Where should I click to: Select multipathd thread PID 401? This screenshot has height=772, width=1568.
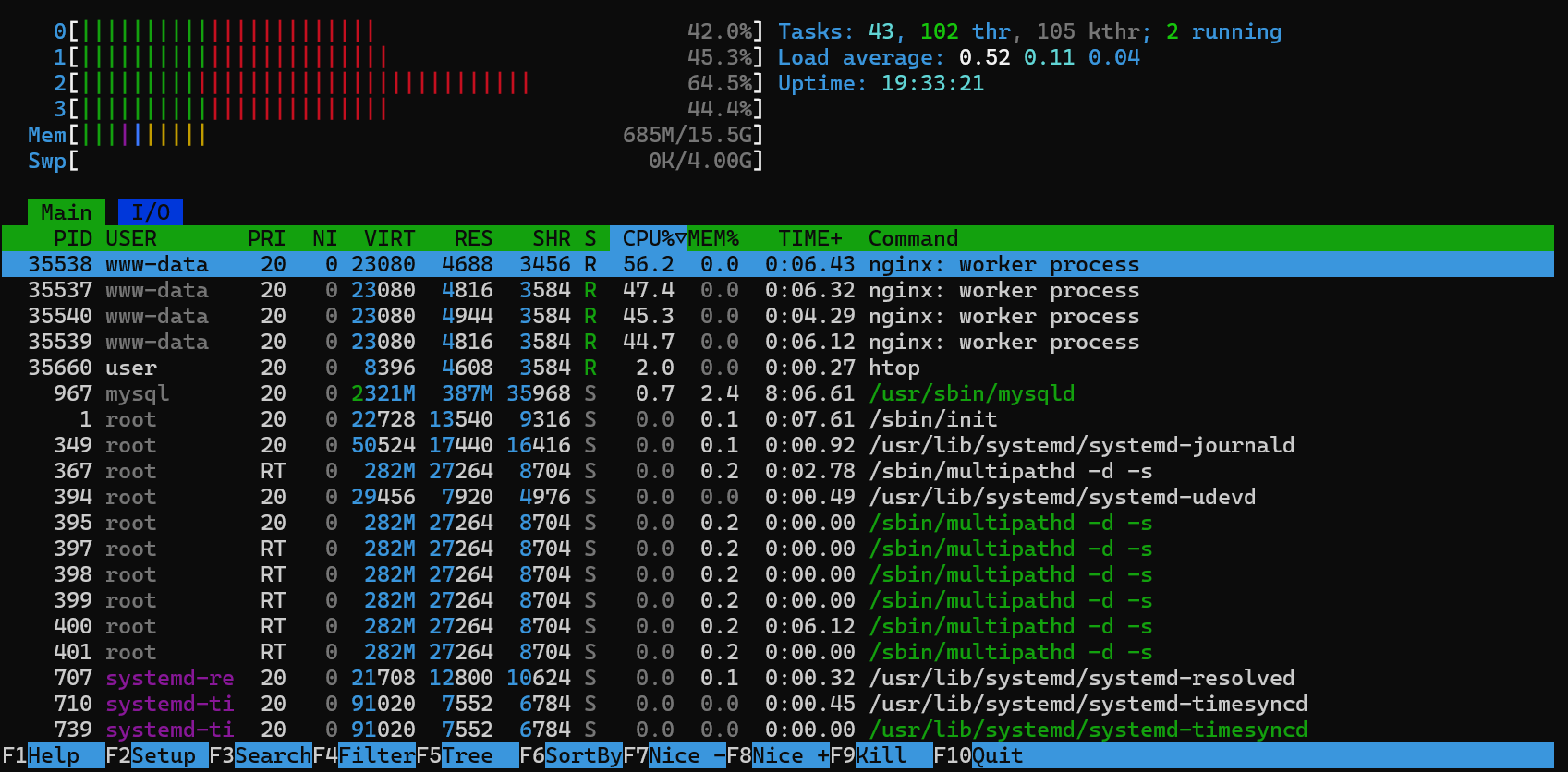[x=778, y=652]
